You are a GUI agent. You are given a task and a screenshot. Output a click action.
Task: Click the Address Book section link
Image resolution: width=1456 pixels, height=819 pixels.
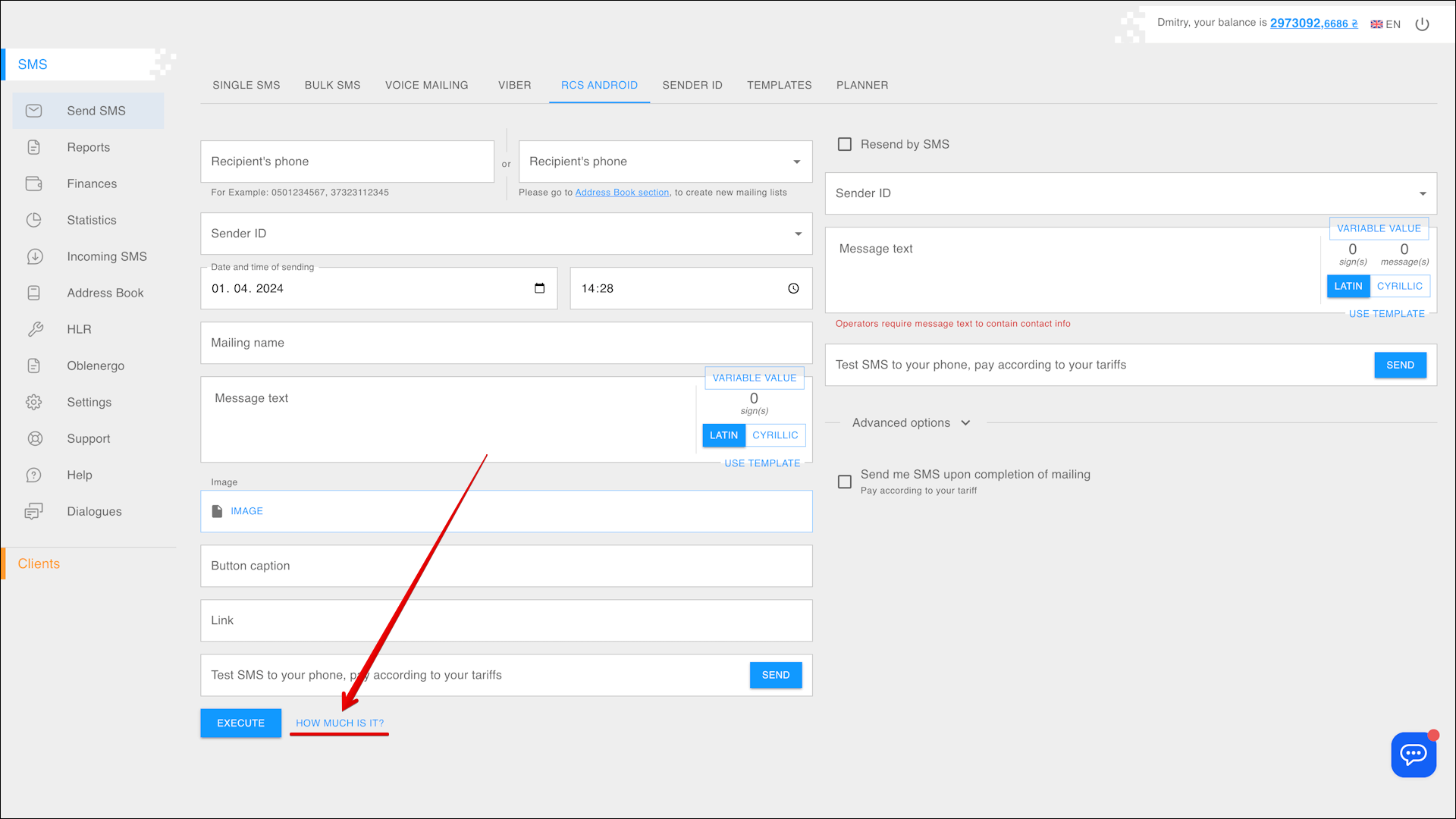(x=622, y=193)
